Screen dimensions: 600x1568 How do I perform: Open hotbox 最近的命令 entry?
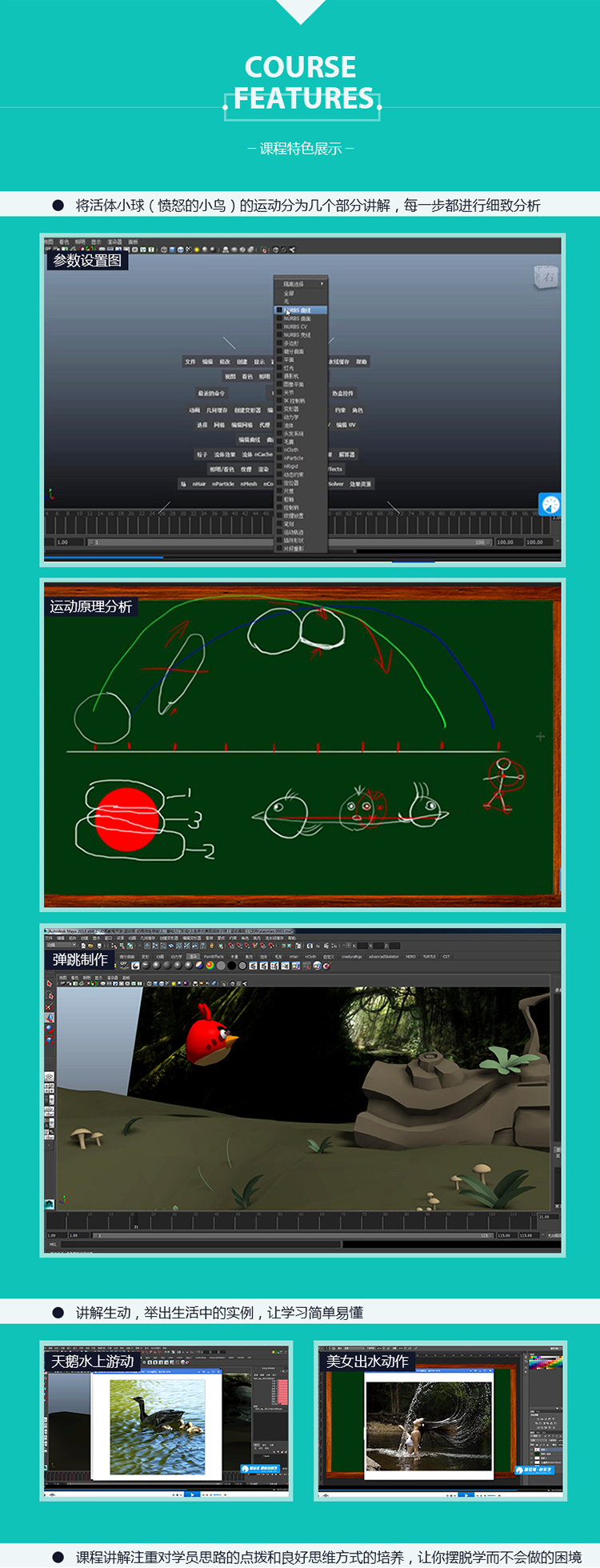[x=211, y=394]
